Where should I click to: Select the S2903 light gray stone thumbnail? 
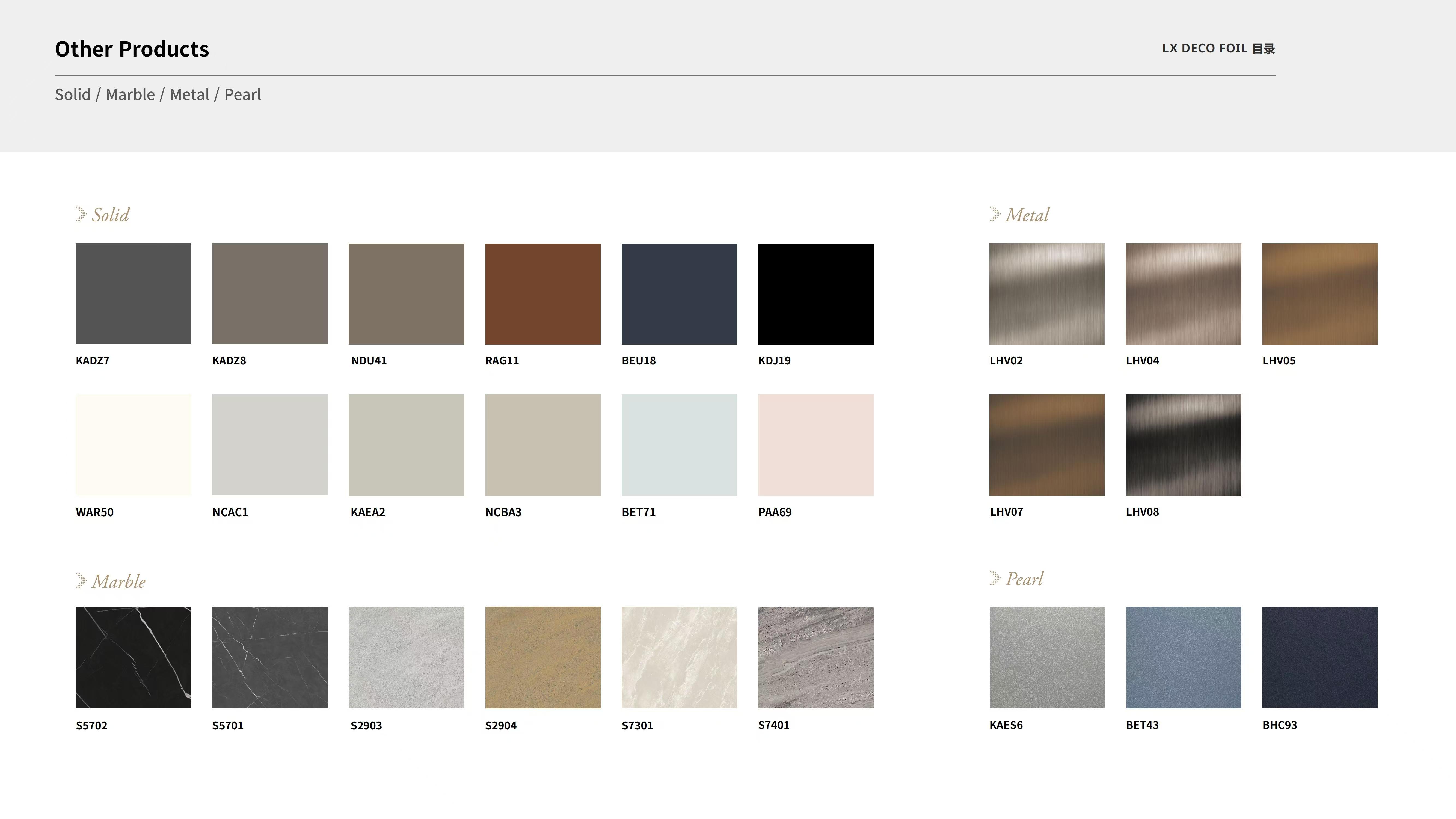[407, 657]
